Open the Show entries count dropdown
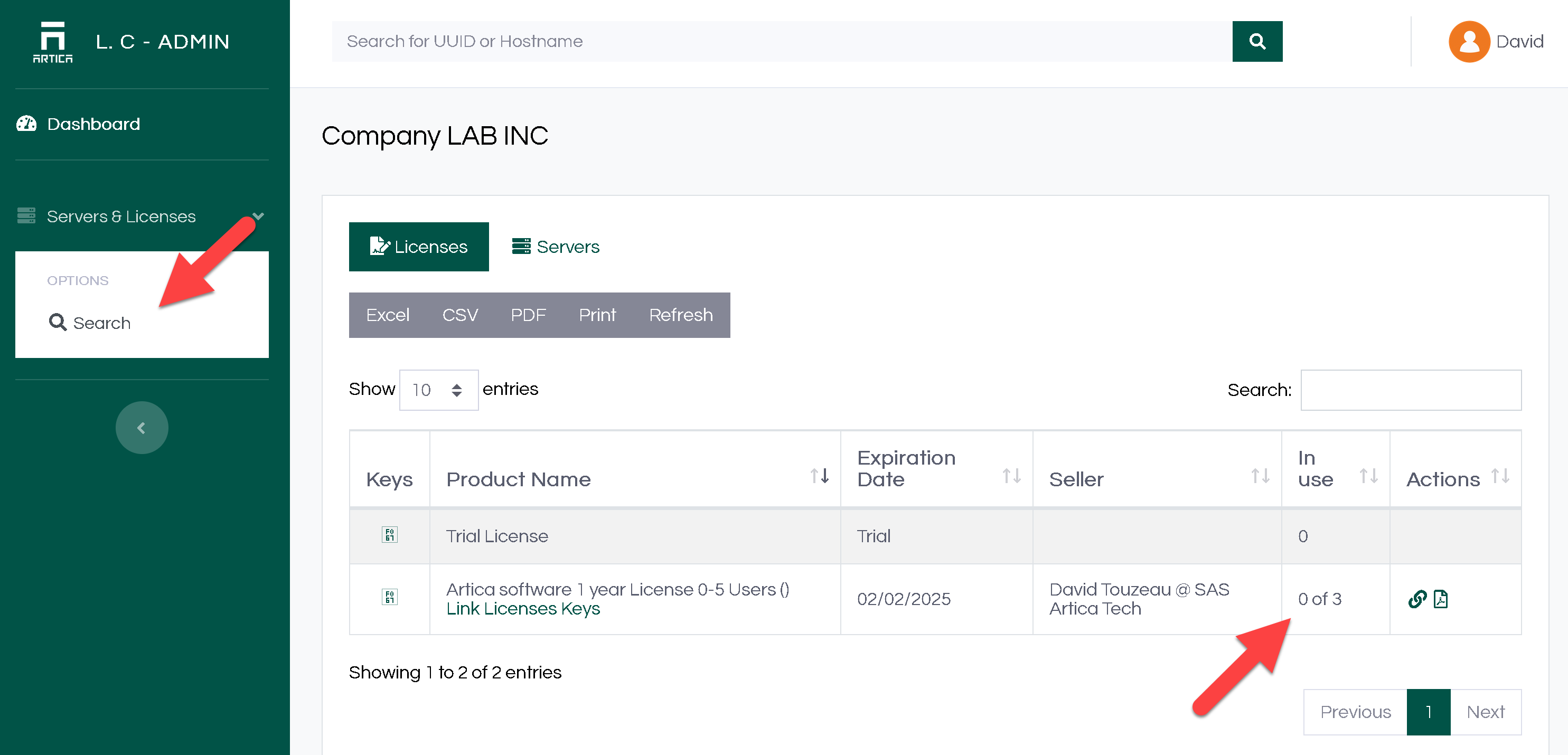The width and height of the screenshot is (1568, 755). (x=438, y=390)
